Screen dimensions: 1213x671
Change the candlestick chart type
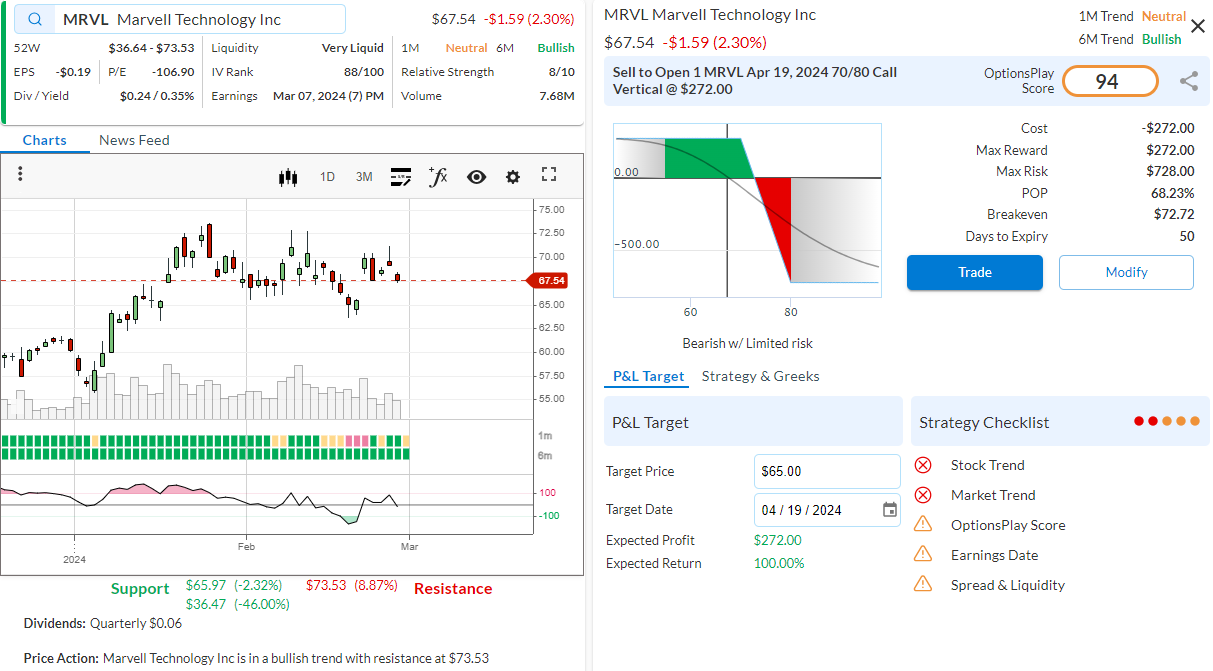[289, 177]
